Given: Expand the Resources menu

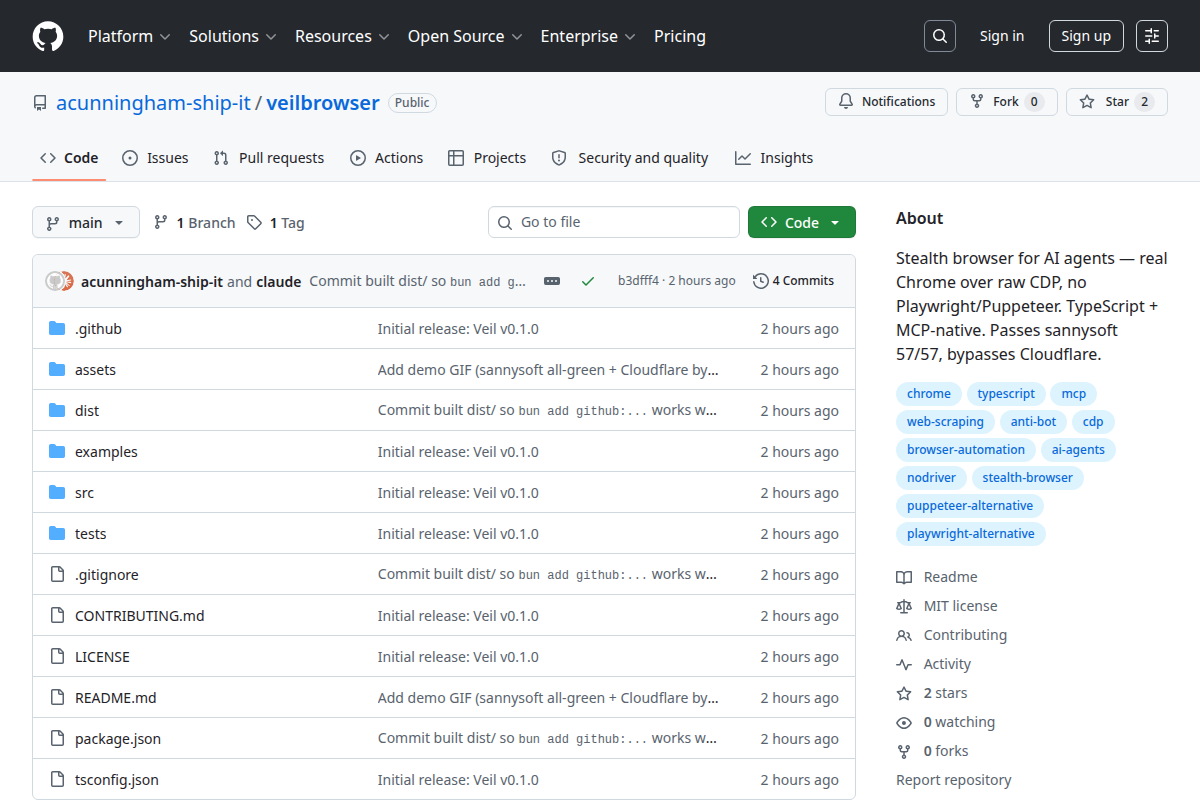Looking at the screenshot, I should click(x=341, y=36).
